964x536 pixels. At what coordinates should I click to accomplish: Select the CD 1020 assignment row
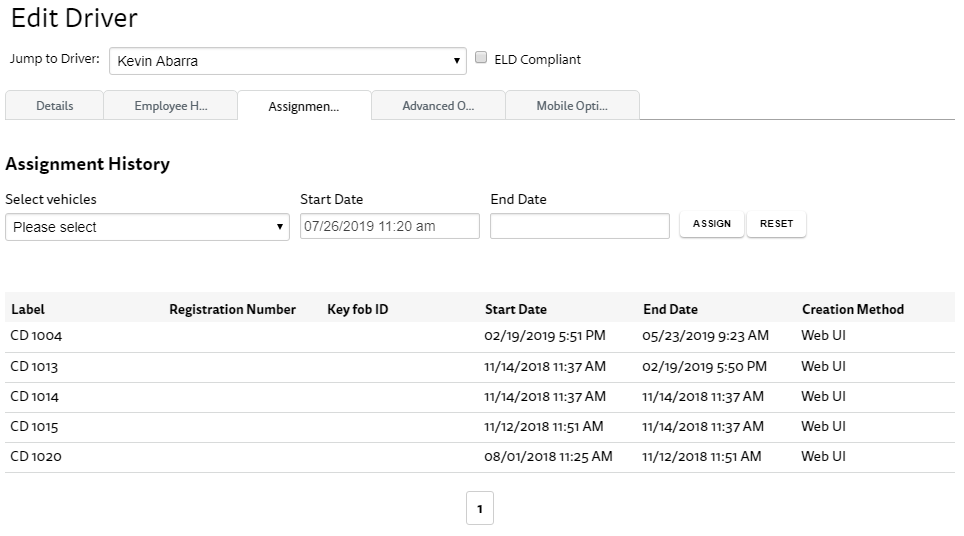480,457
